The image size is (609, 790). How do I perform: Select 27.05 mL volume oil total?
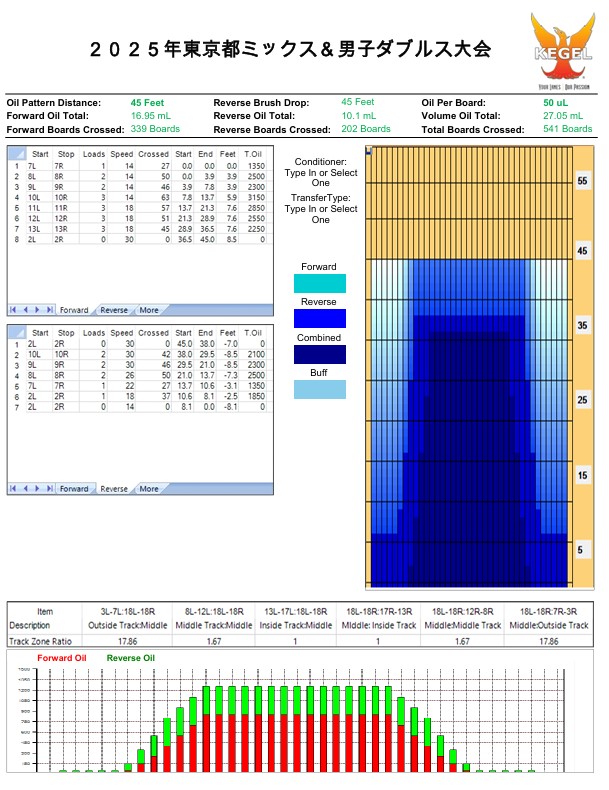(563, 116)
